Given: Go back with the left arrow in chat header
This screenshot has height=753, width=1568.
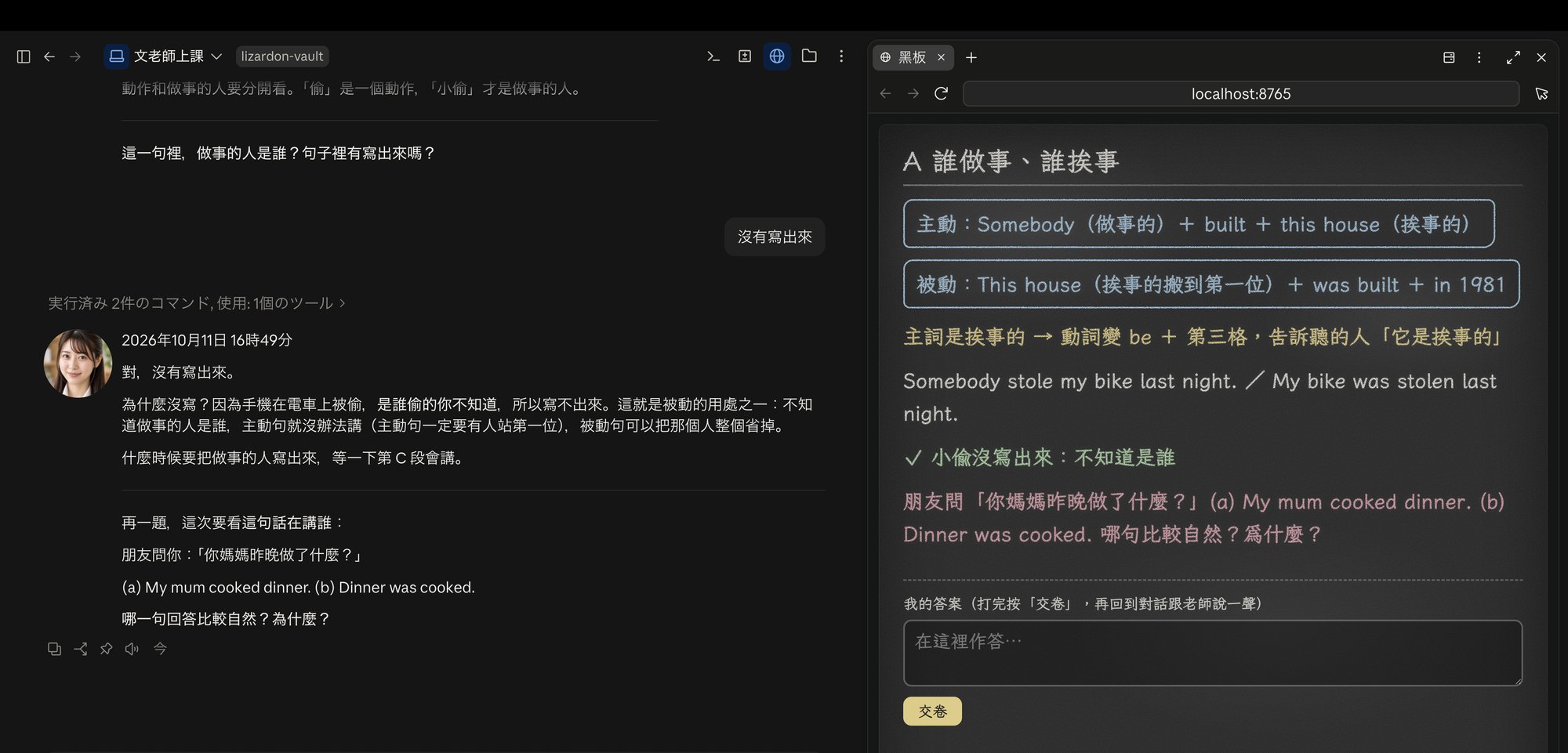Looking at the screenshot, I should click(49, 56).
